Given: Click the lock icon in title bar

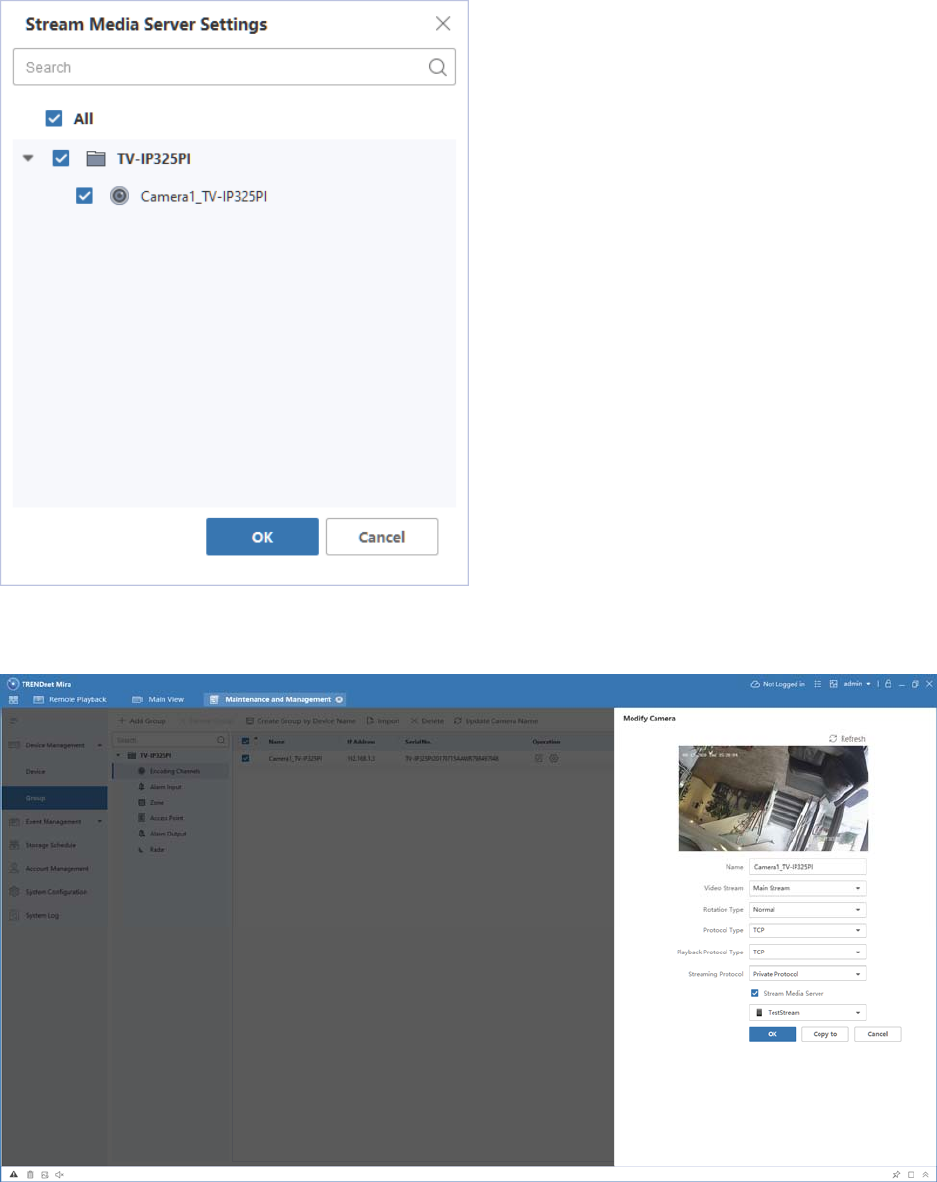Looking at the screenshot, I should [888, 684].
